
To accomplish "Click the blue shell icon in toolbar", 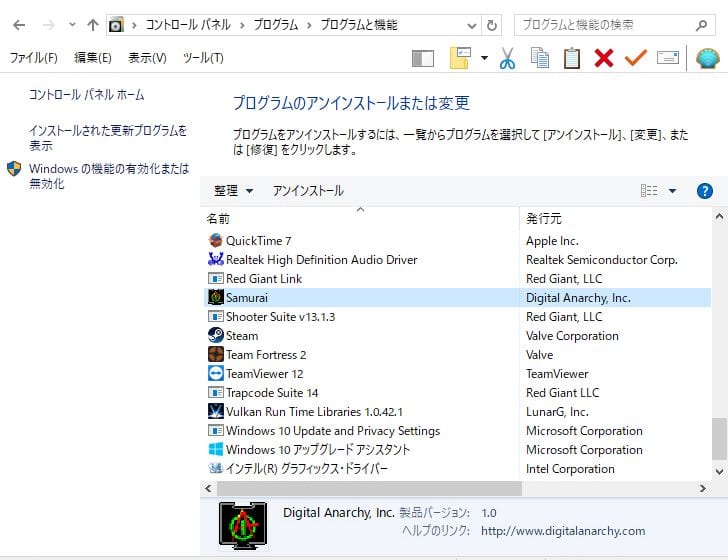I will [x=708, y=59].
